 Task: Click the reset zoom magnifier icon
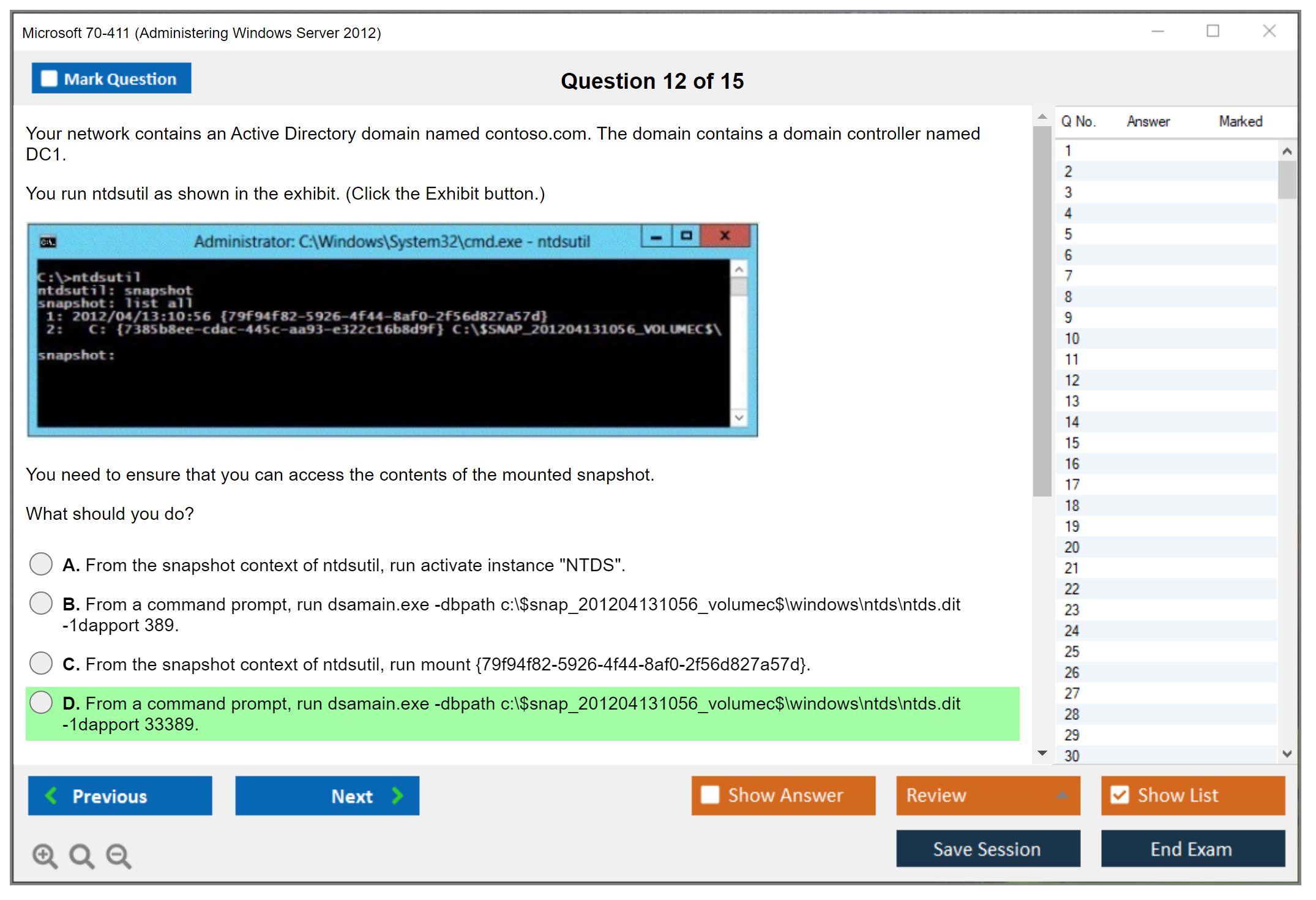click(x=81, y=855)
